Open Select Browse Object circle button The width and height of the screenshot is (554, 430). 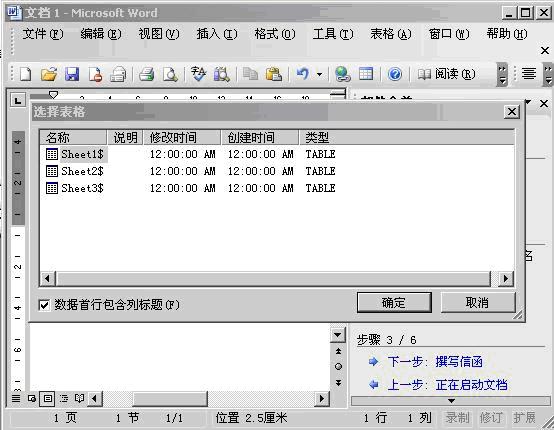338,366
